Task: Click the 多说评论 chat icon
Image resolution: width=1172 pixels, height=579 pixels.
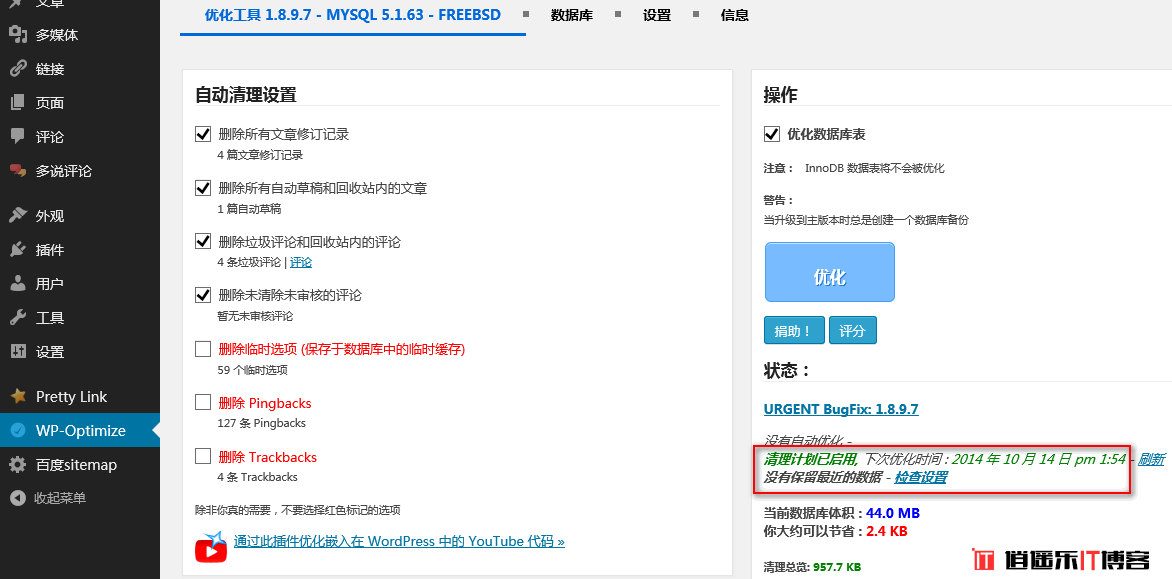Action: coord(18,171)
